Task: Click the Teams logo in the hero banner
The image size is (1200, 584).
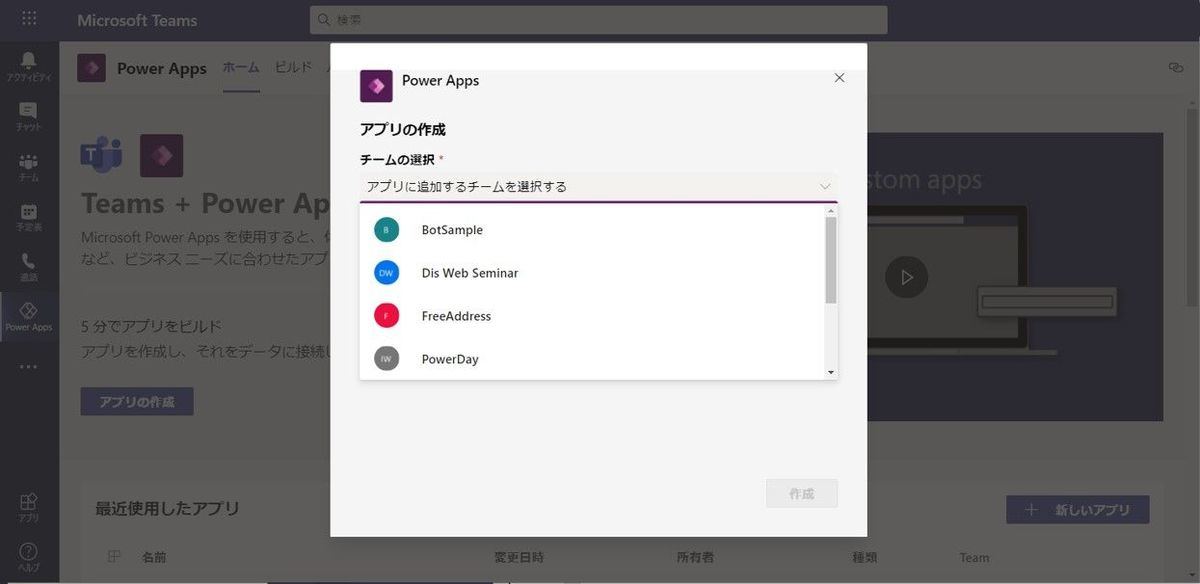Action: (101, 155)
